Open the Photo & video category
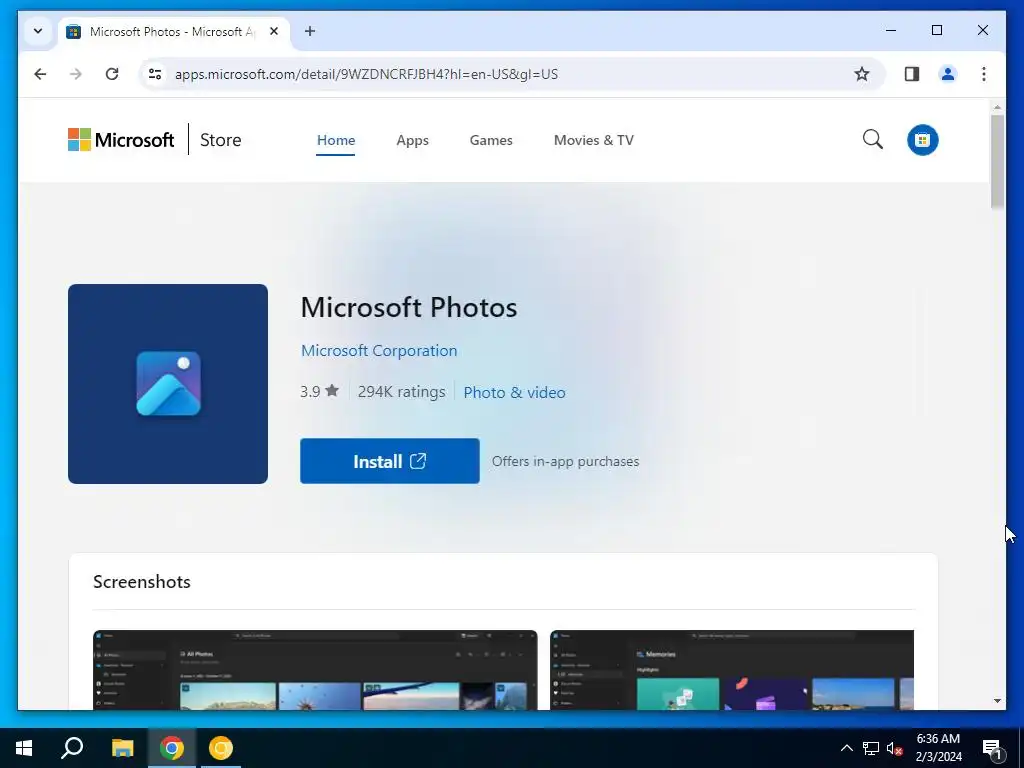 515,392
